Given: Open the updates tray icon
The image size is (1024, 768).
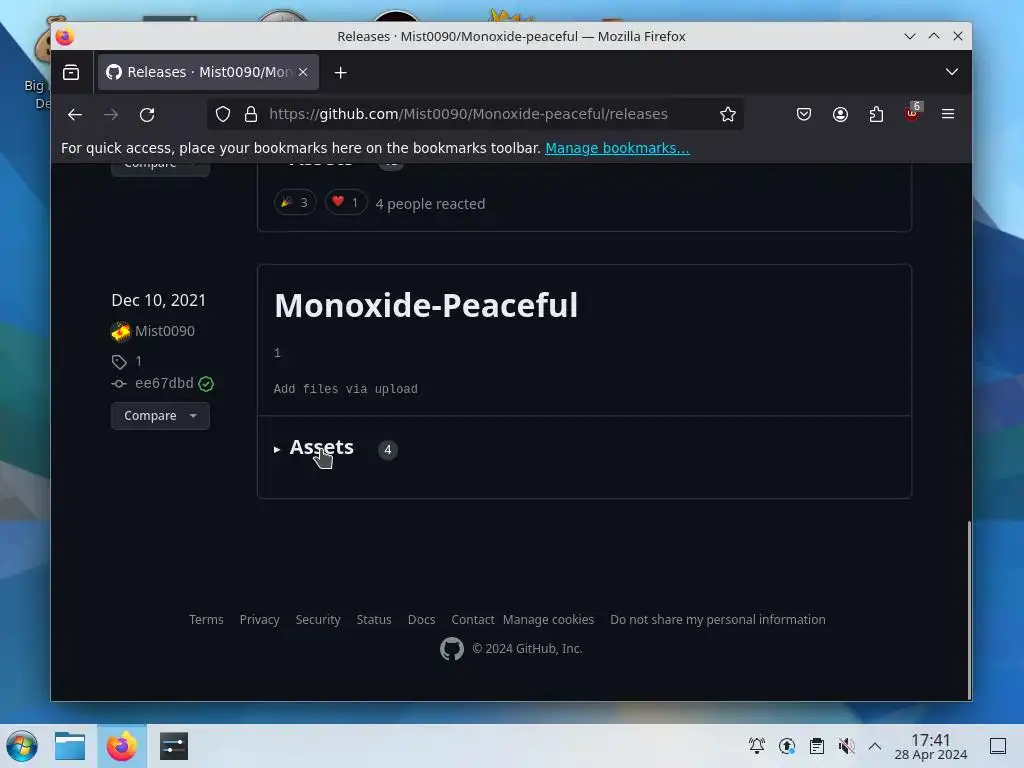Looking at the screenshot, I should tap(787, 746).
